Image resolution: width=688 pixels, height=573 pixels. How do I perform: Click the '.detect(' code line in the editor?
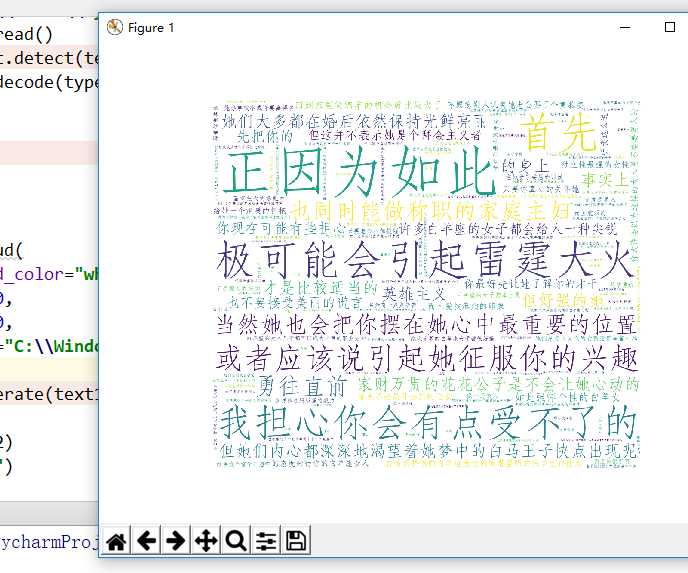[49, 58]
